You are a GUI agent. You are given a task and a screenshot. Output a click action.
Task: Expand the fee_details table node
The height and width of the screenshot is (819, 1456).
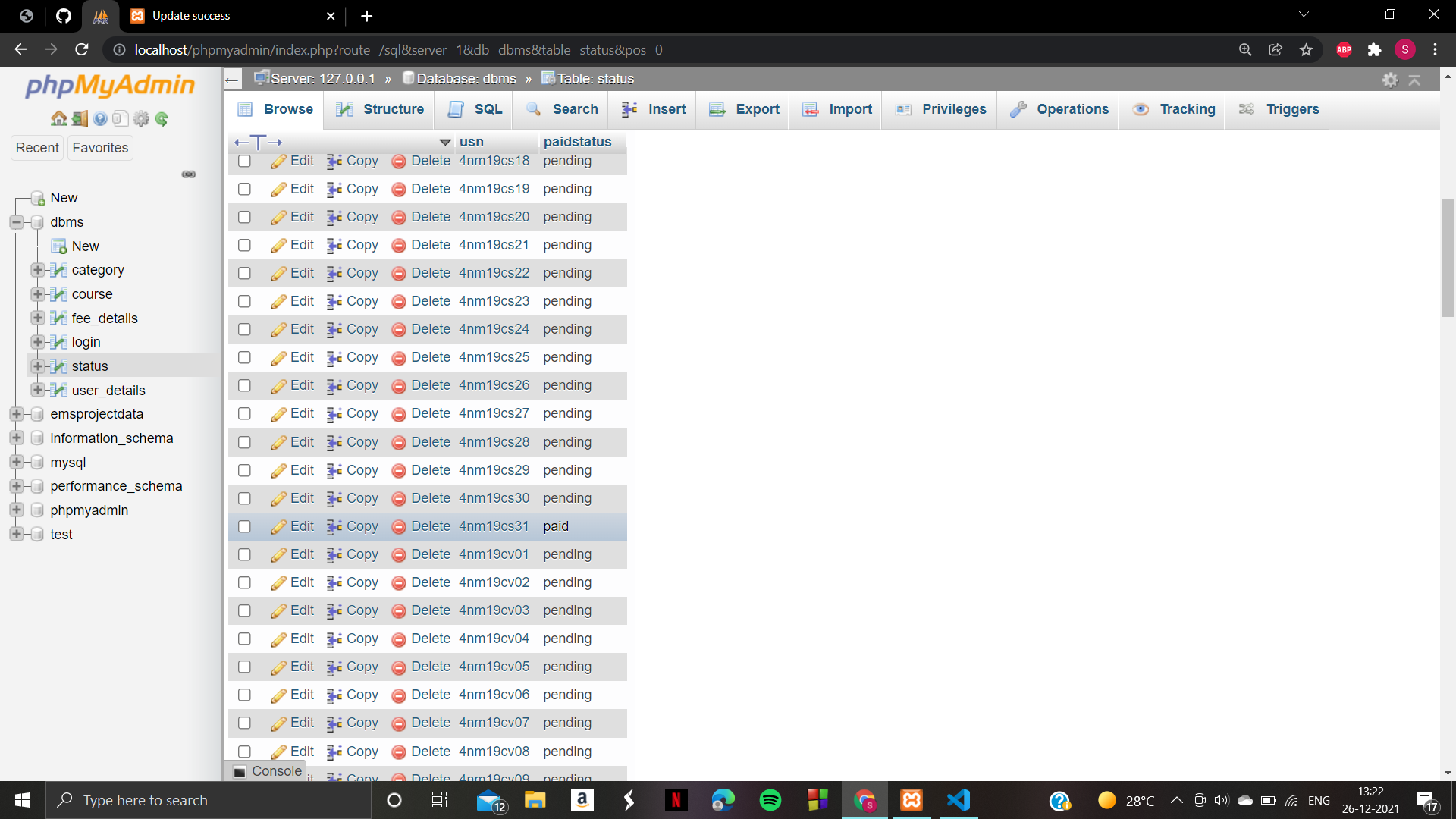point(37,318)
